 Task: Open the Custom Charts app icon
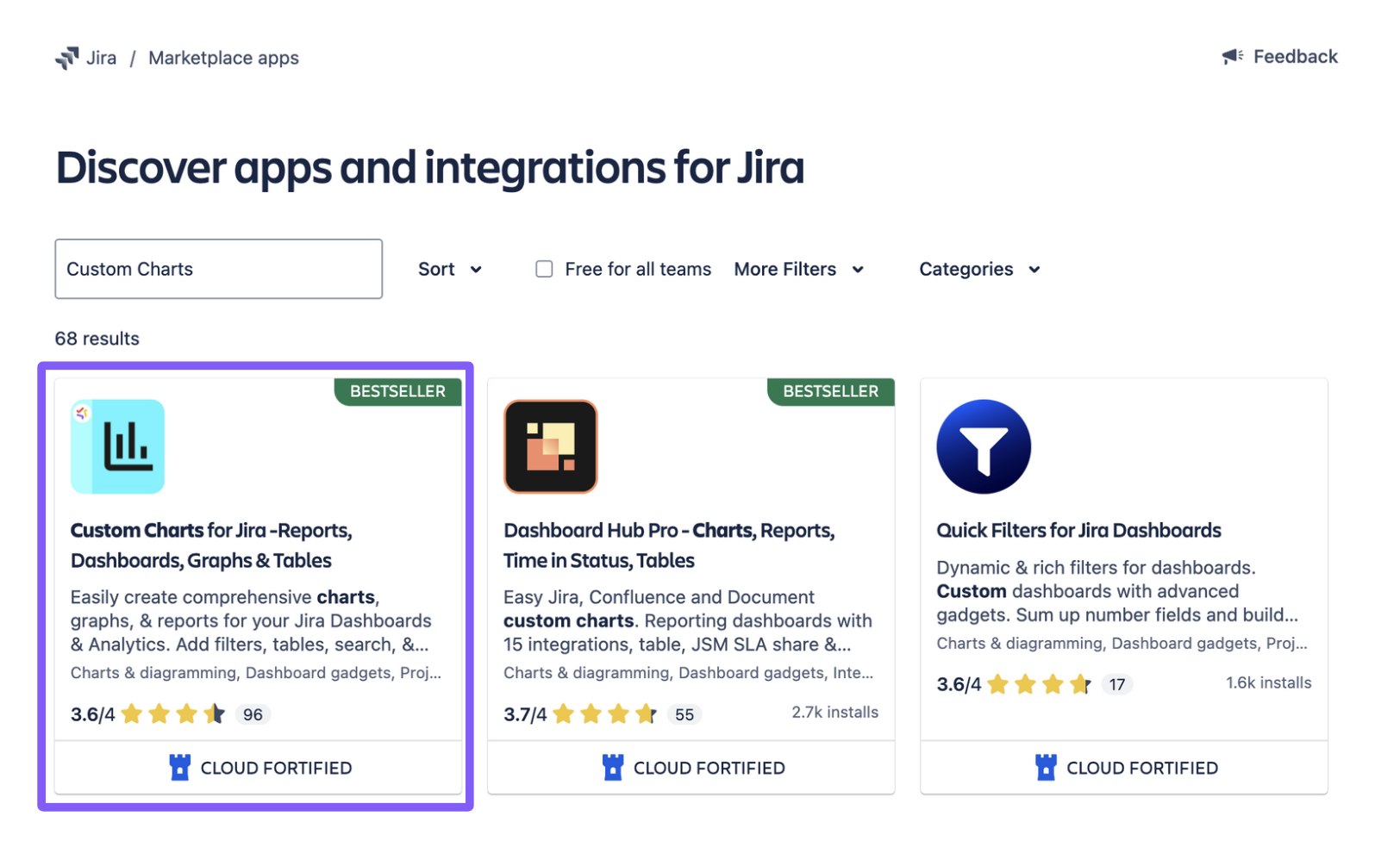pos(117,446)
